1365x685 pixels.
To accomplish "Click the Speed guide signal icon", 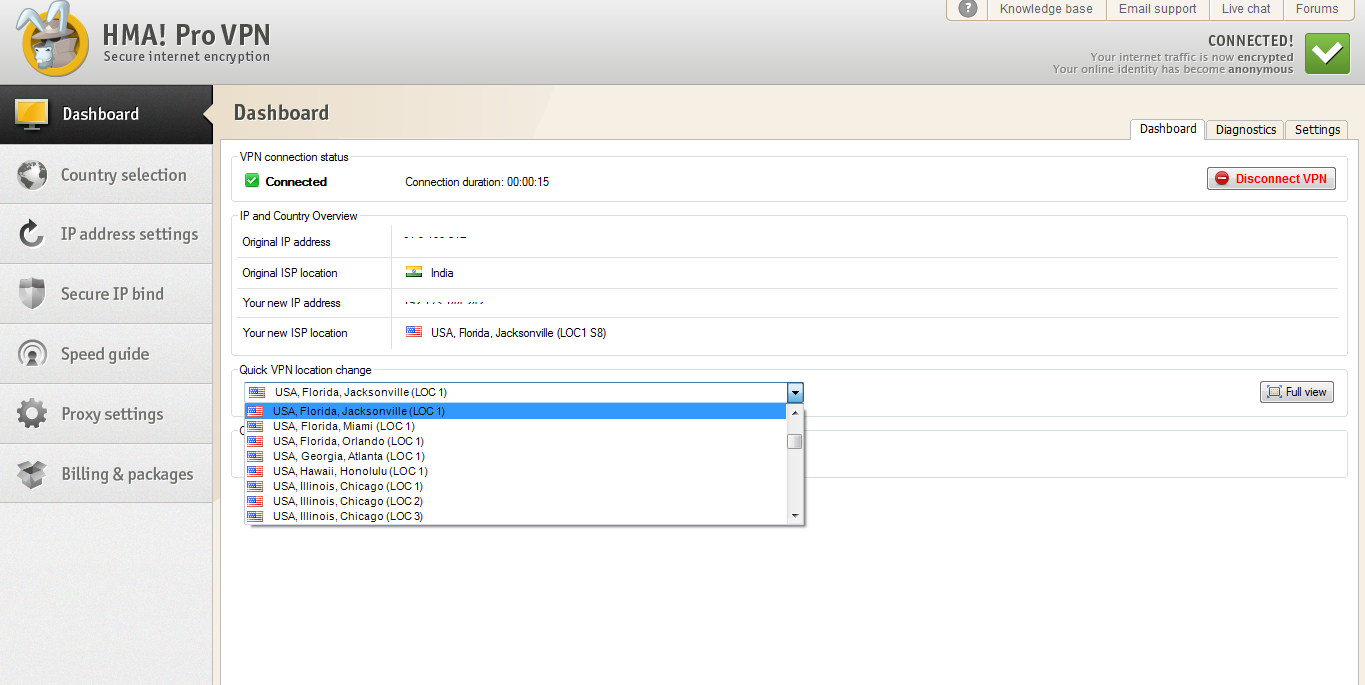I will (x=32, y=354).
